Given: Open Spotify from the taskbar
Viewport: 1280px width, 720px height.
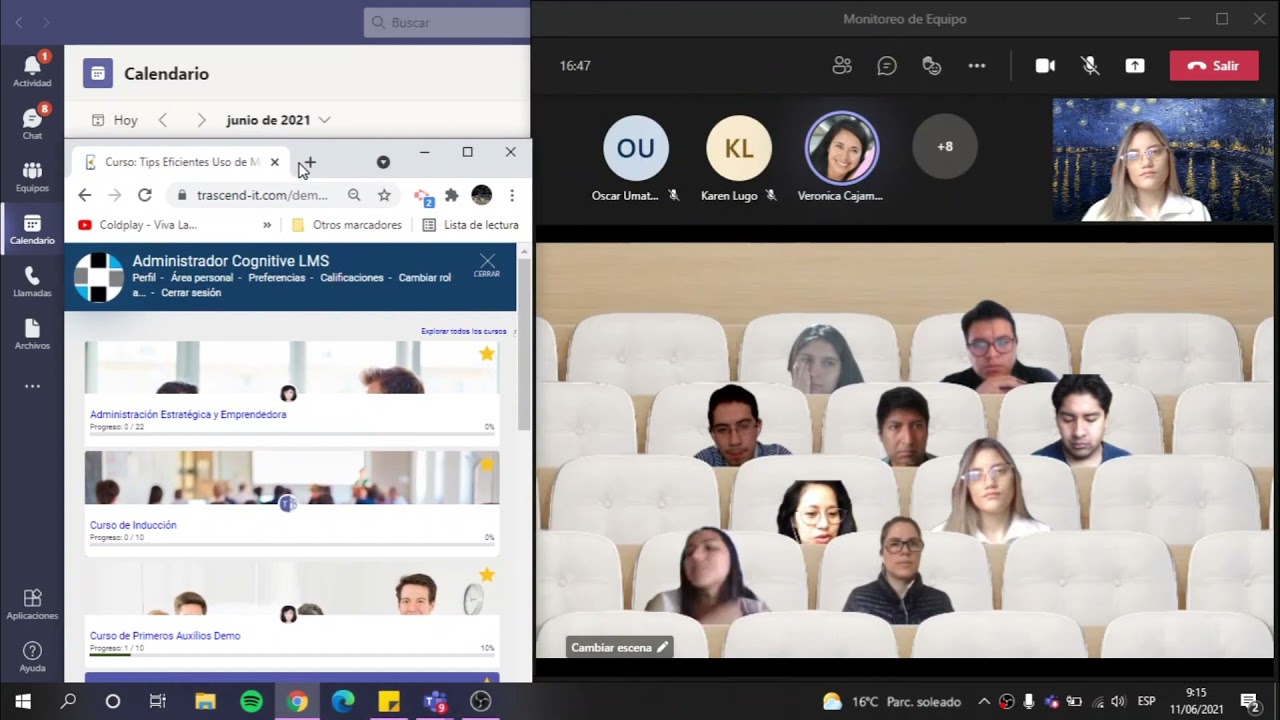Looking at the screenshot, I should click(x=252, y=701).
